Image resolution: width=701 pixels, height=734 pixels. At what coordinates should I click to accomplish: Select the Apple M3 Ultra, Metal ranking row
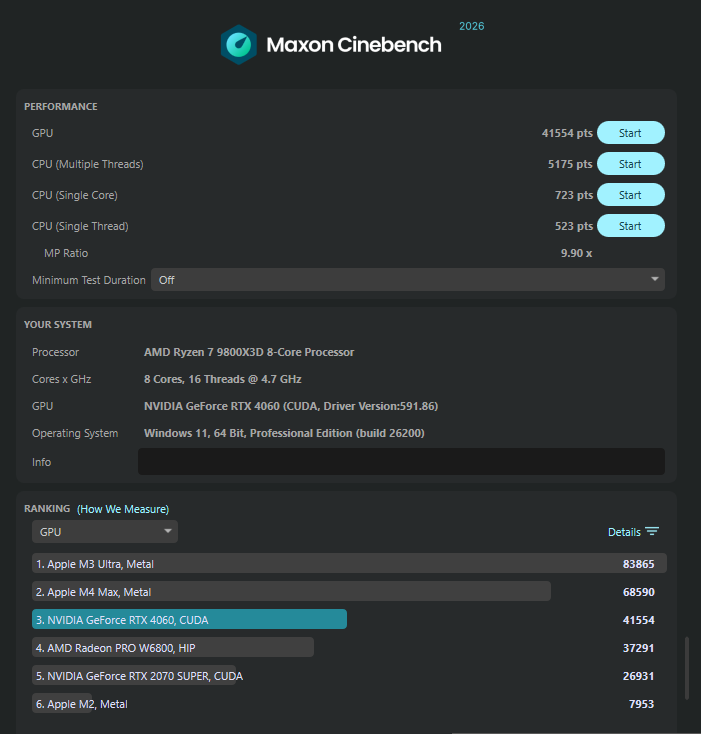pos(349,564)
